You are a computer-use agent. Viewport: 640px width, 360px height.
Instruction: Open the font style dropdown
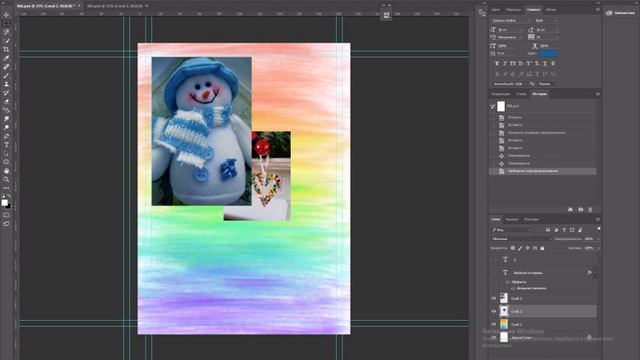(x=546, y=20)
